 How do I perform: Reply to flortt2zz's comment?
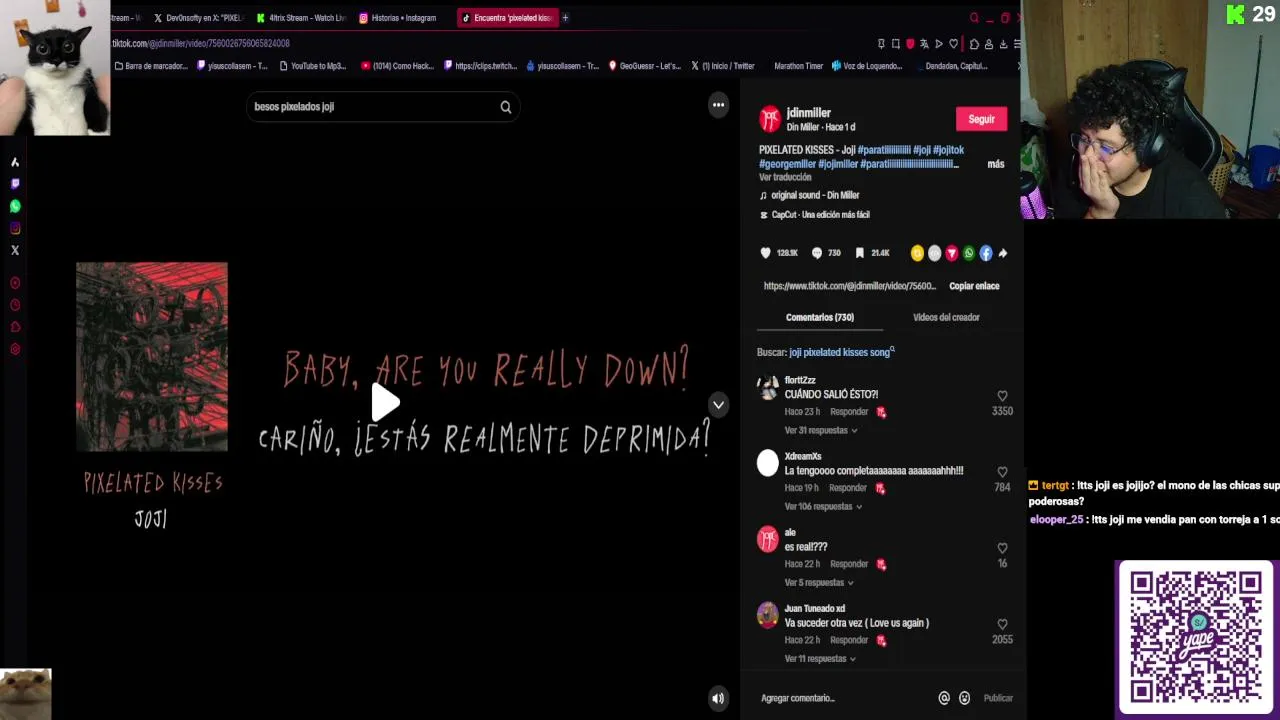849,412
